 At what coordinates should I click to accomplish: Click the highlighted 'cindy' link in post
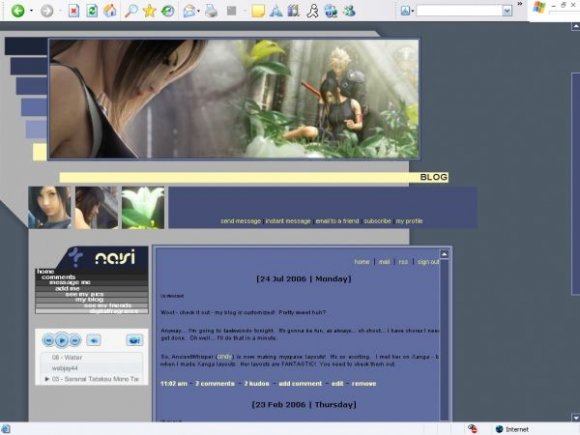[x=225, y=357]
